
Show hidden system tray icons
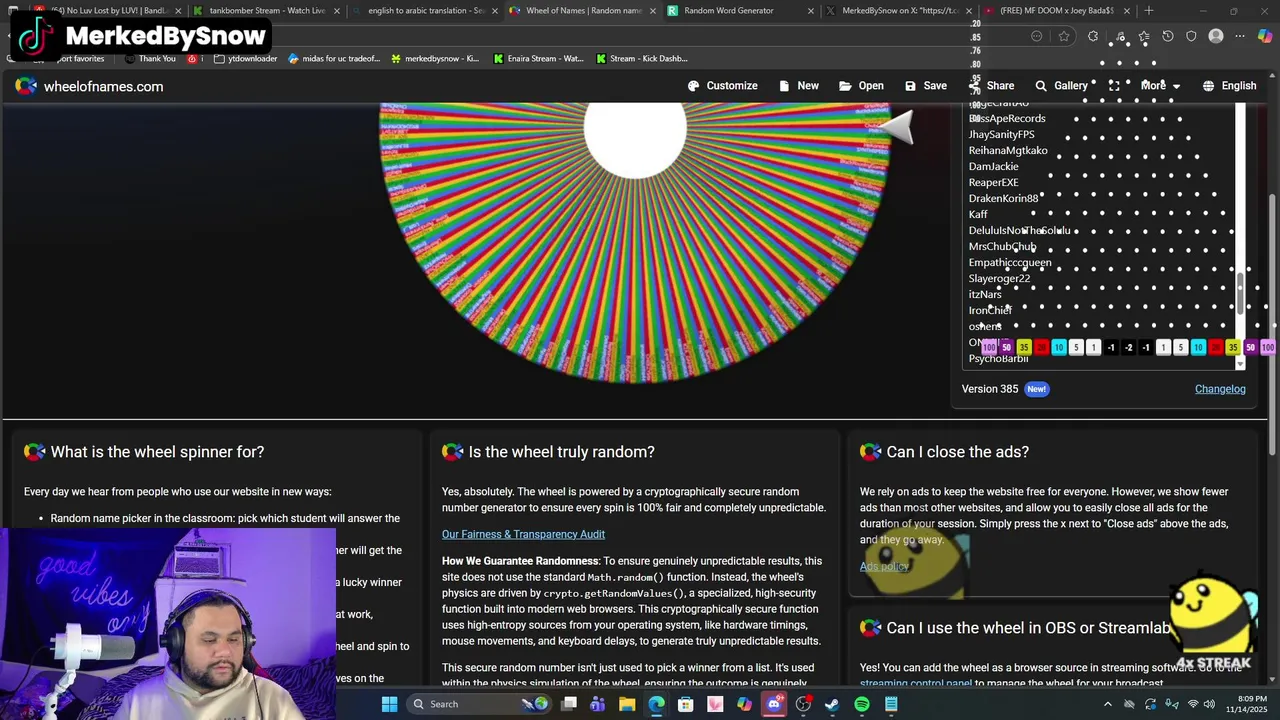(1107, 704)
